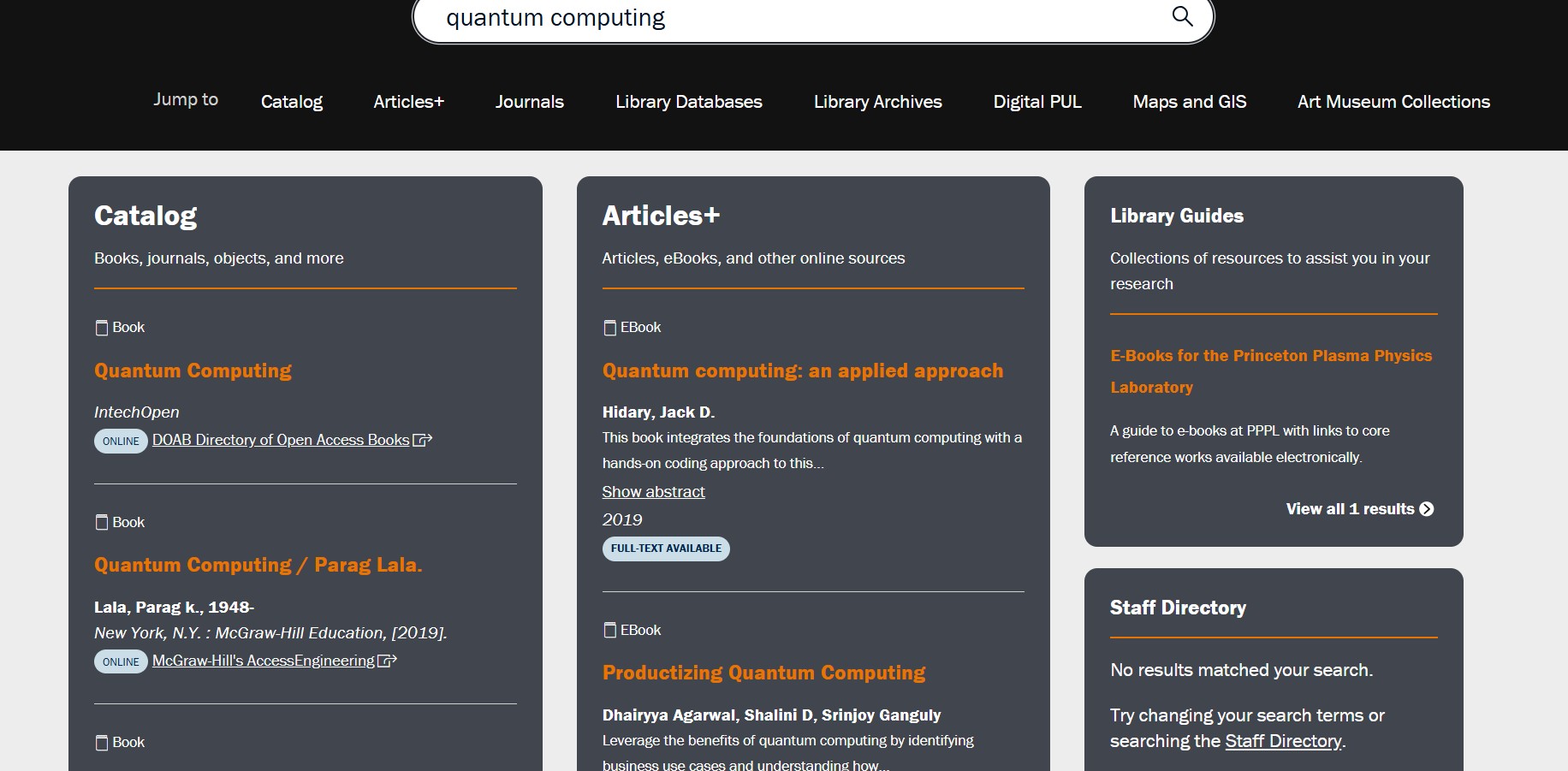Click the external link icon beside DOAB Directory
1568x771 pixels.
[422, 440]
